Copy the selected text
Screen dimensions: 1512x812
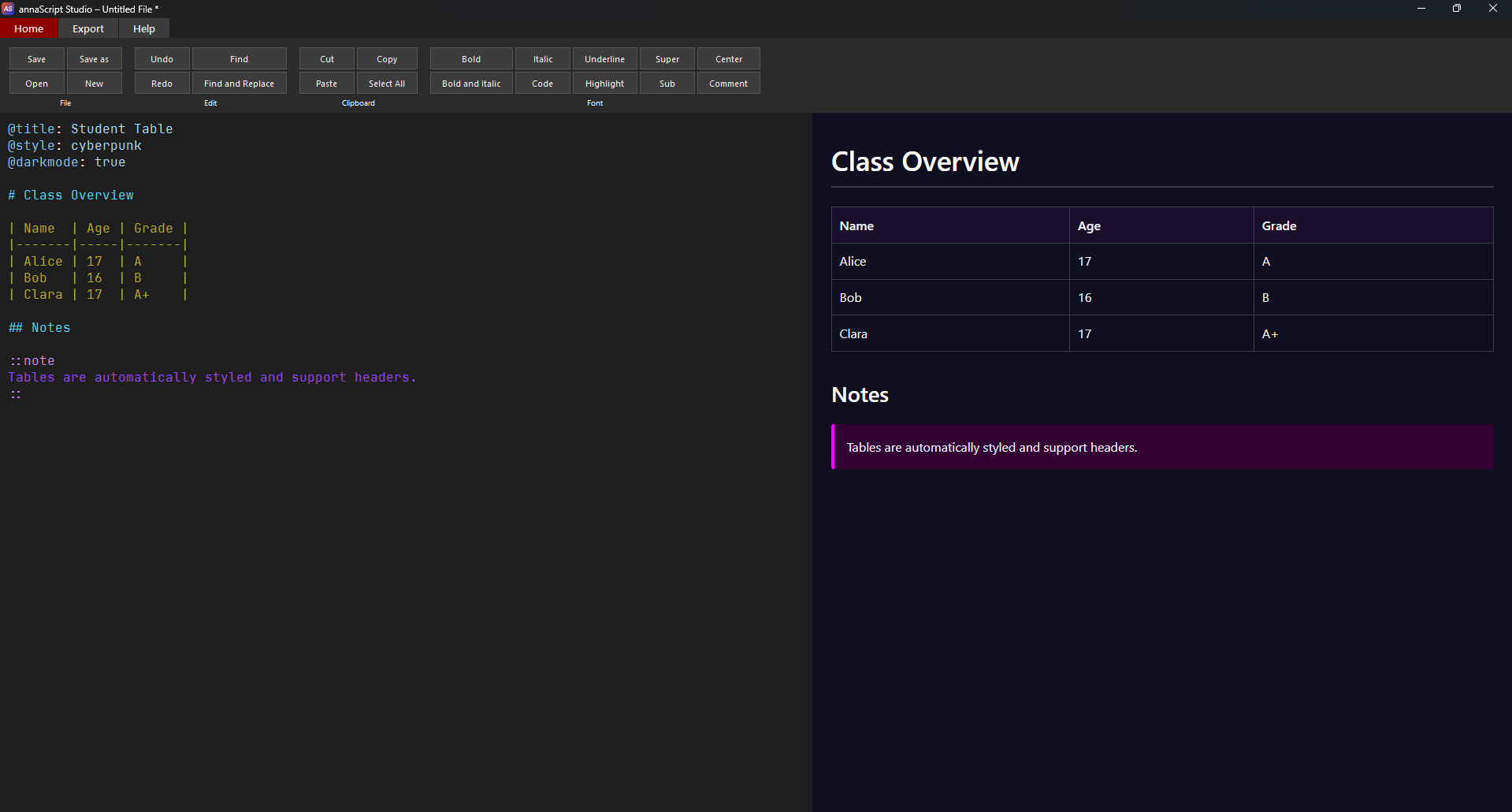[x=387, y=59]
